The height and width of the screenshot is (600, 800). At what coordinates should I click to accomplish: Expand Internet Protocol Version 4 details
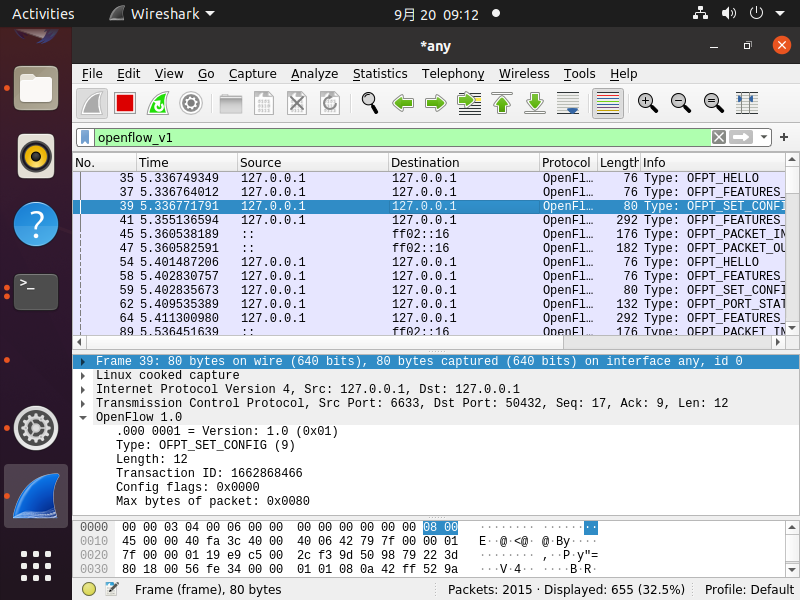83,389
